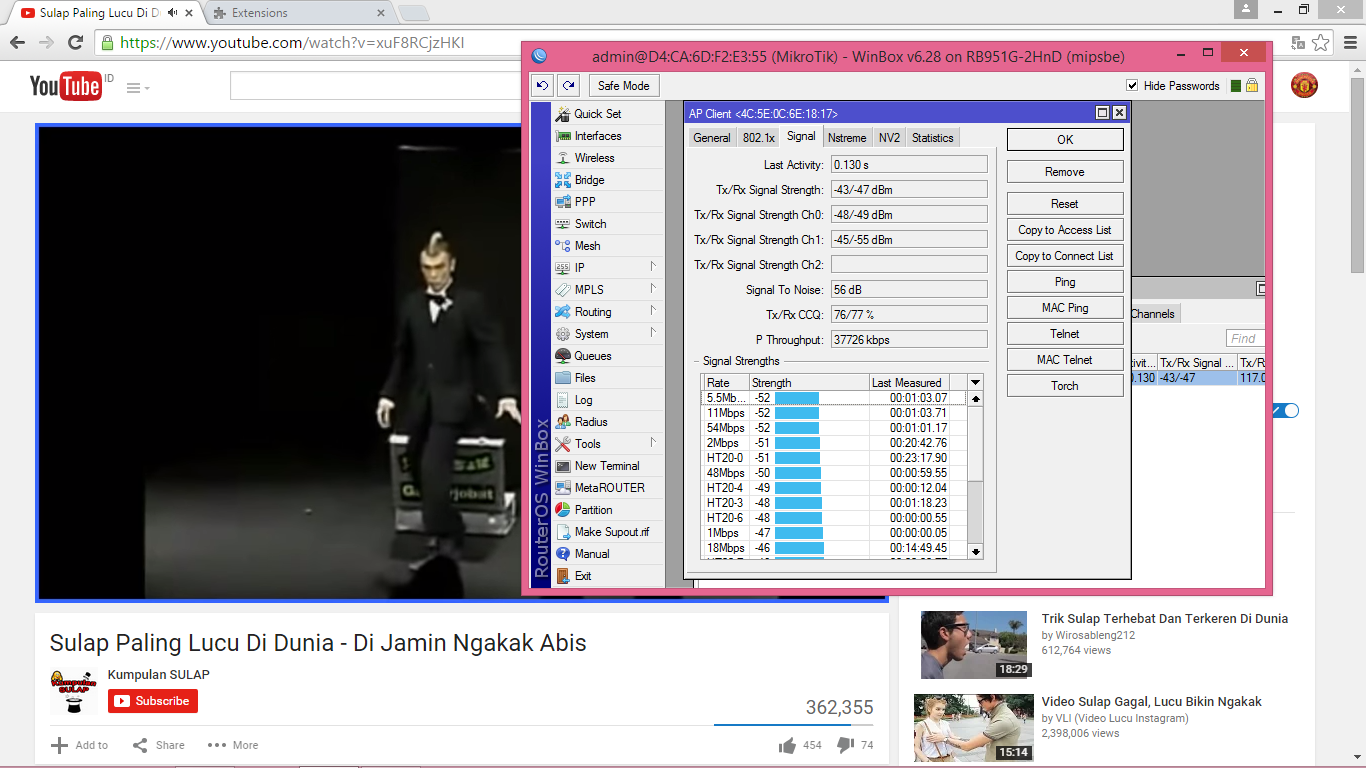This screenshot has height=768, width=1366.
Task: Click the thumbs down dislike icon
Action: (845, 745)
